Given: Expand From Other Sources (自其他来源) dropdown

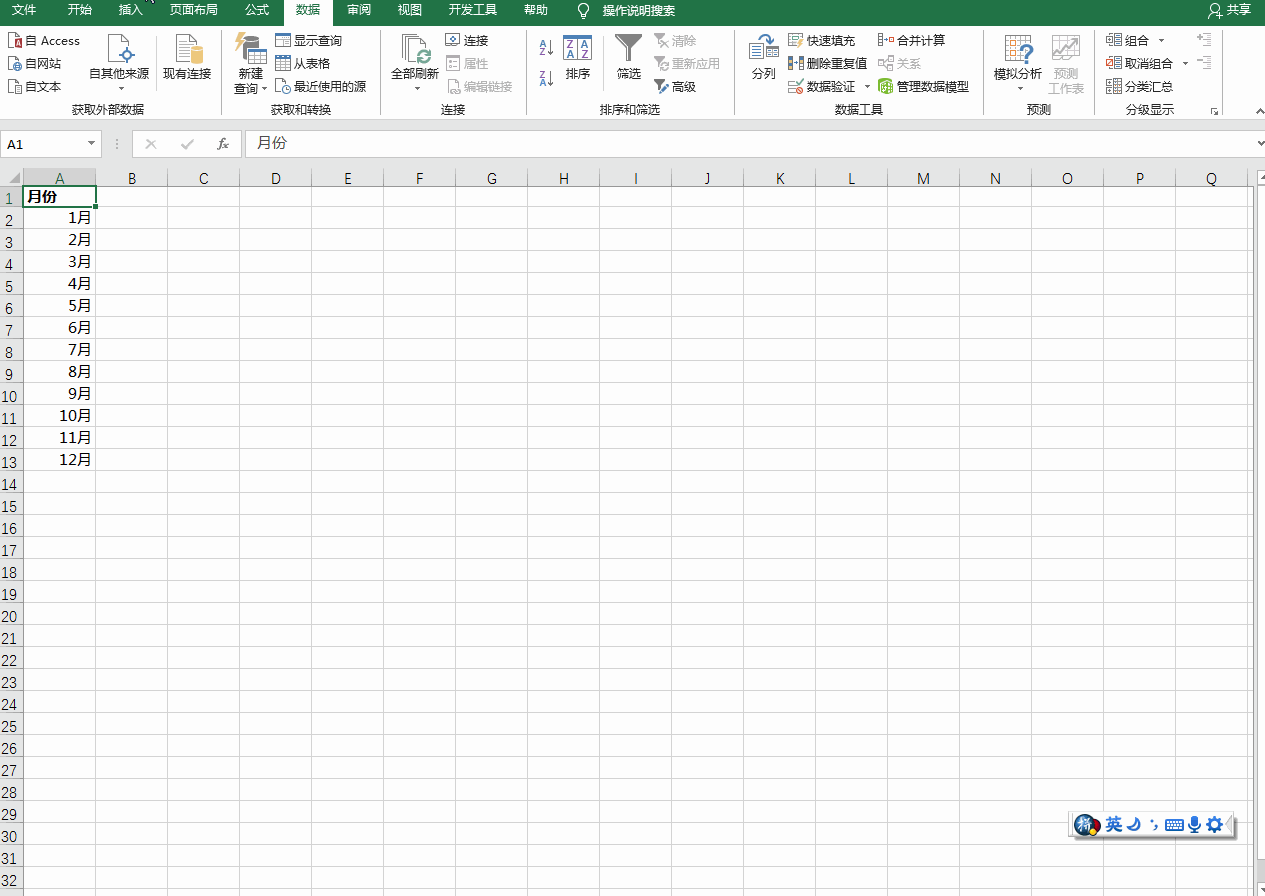Looking at the screenshot, I should [x=119, y=88].
